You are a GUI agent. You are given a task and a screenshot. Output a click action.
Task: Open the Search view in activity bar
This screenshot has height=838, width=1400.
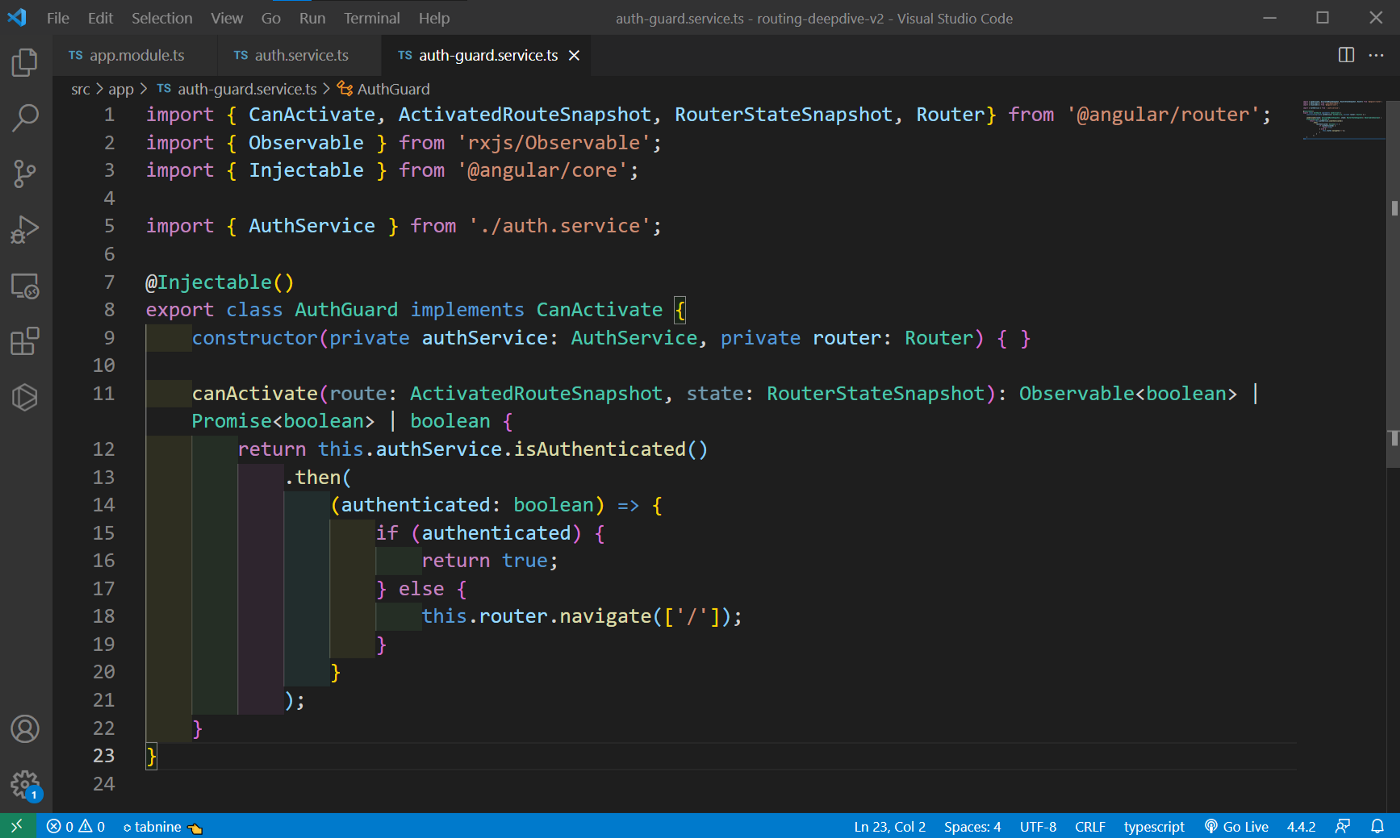coord(25,118)
